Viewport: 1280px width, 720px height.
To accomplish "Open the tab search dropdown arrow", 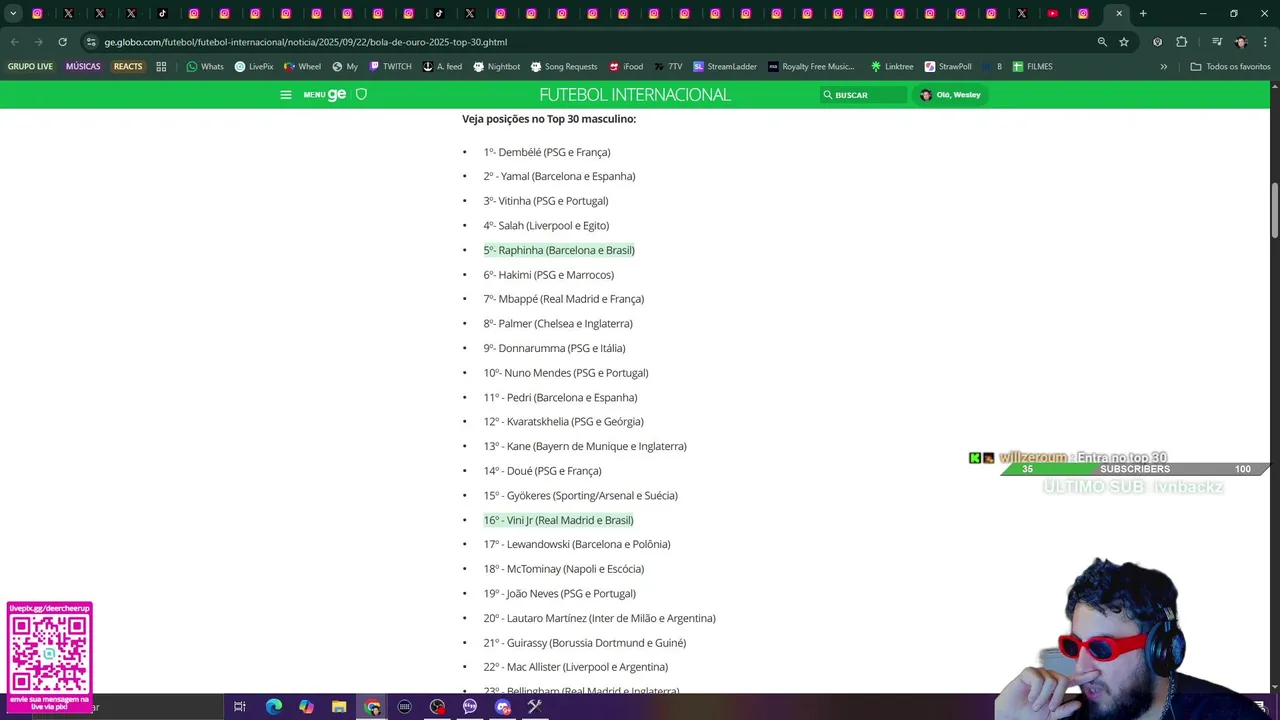I will [x=13, y=14].
